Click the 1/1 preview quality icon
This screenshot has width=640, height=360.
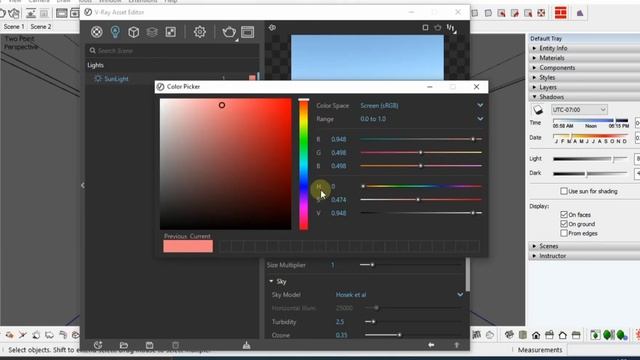451,28
